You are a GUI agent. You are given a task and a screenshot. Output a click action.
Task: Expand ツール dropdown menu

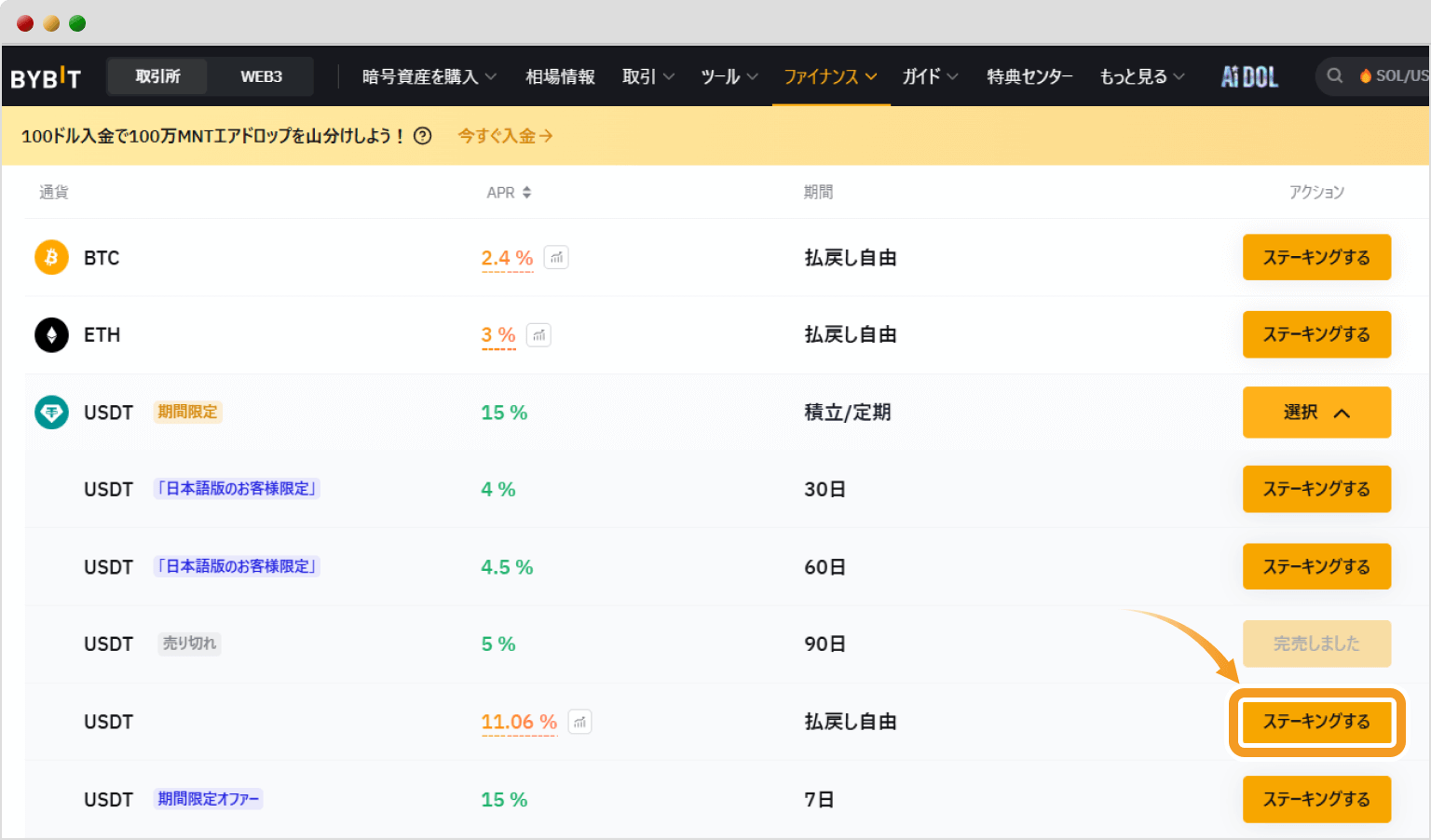coord(729,76)
